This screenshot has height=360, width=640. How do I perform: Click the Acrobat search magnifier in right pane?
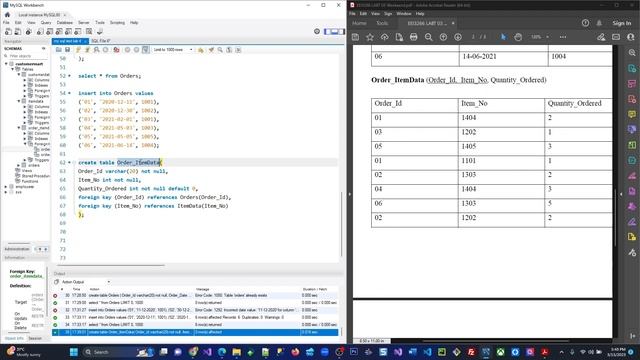coord(632,53)
